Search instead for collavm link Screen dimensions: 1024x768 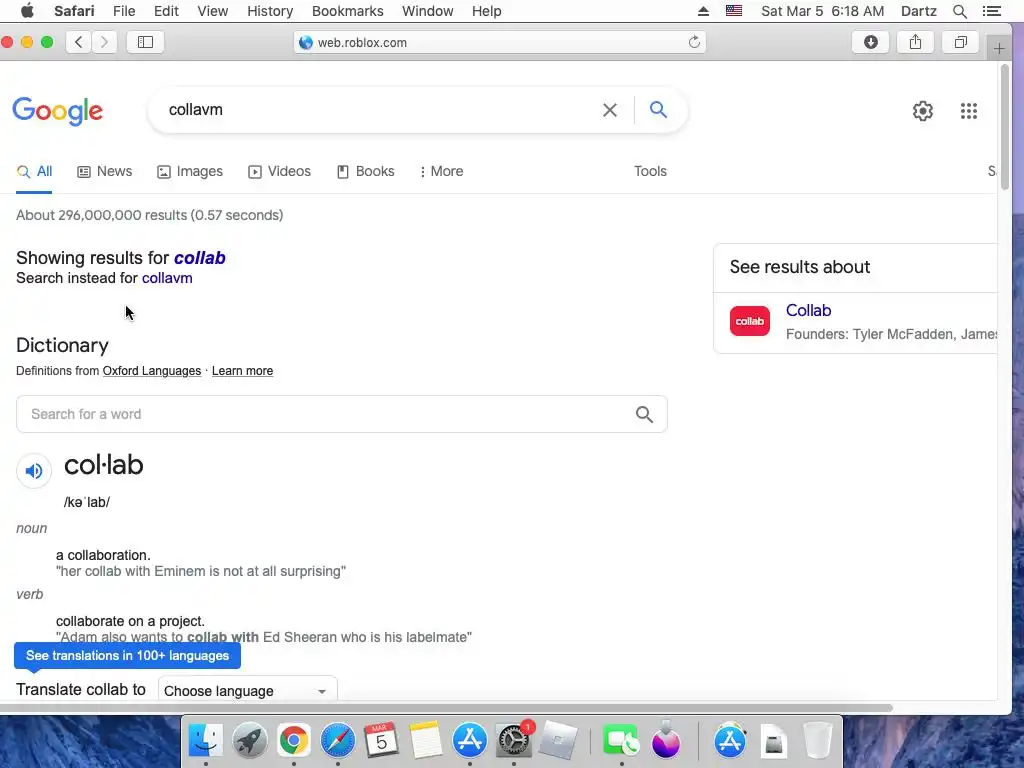[x=167, y=278]
